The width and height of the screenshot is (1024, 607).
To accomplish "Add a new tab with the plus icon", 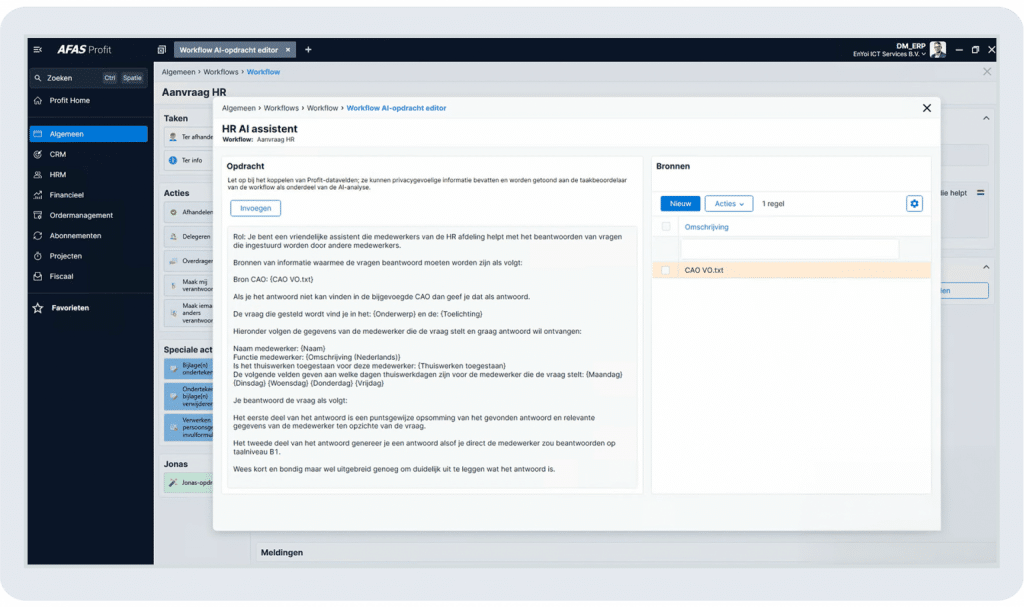I will click(x=308, y=49).
